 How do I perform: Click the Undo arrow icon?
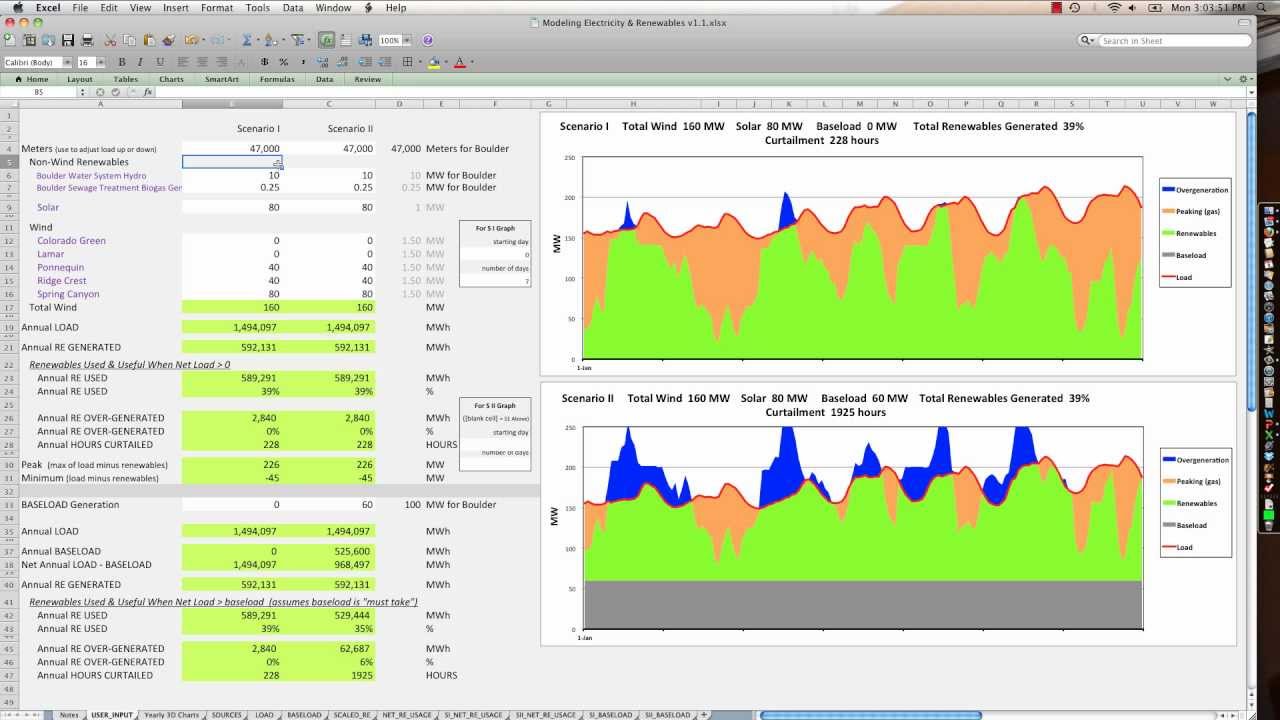tap(191, 40)
